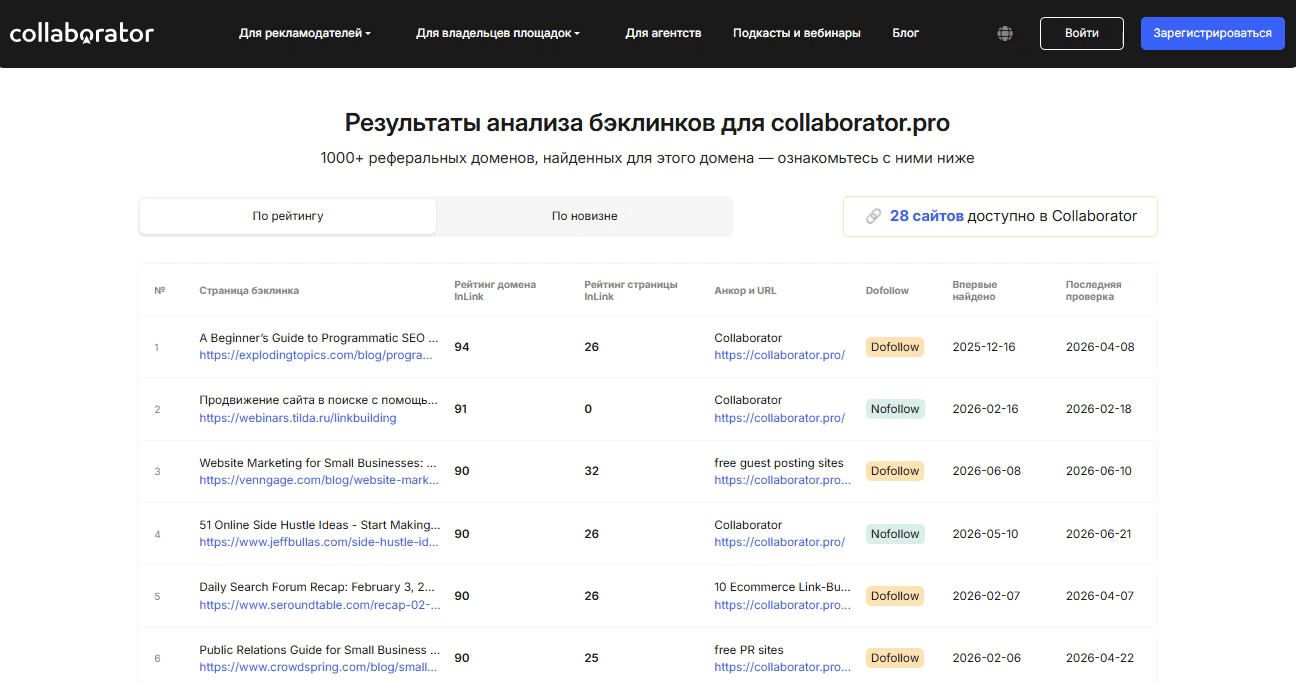The image size is (1296, 684).
Task: Click the Впервые найдено column header
Action: coord(975,291)
